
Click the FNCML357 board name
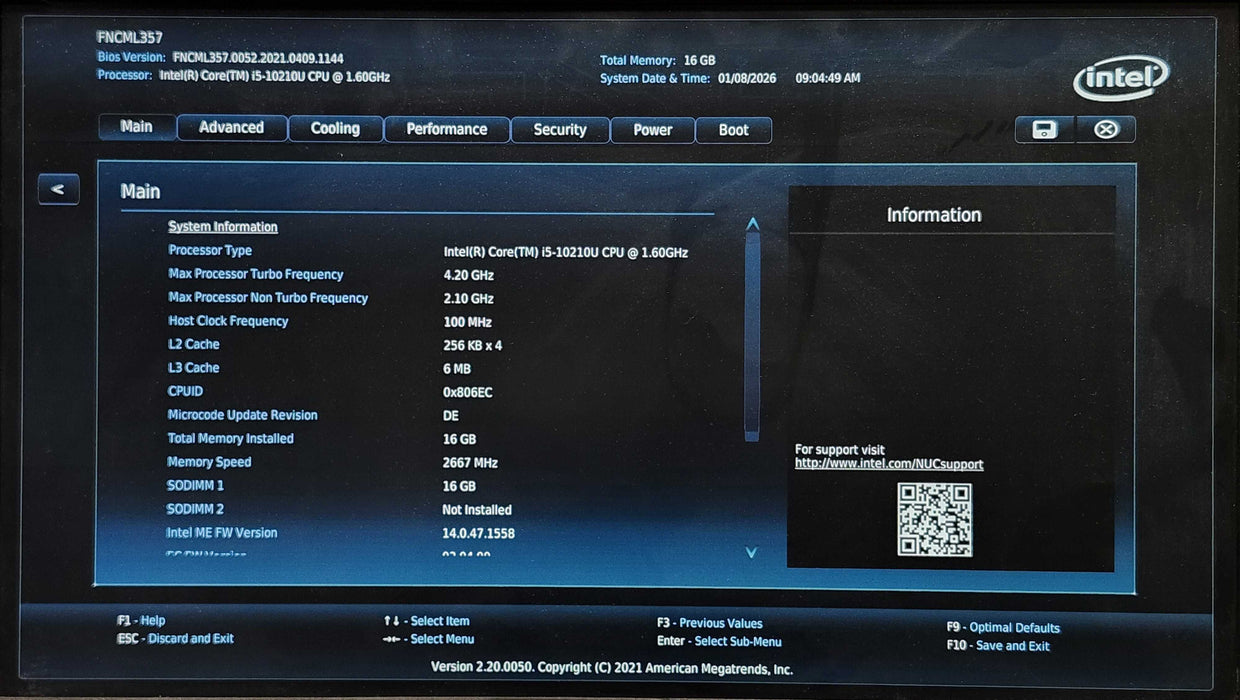pyautogui.click(x=130, y=37)
